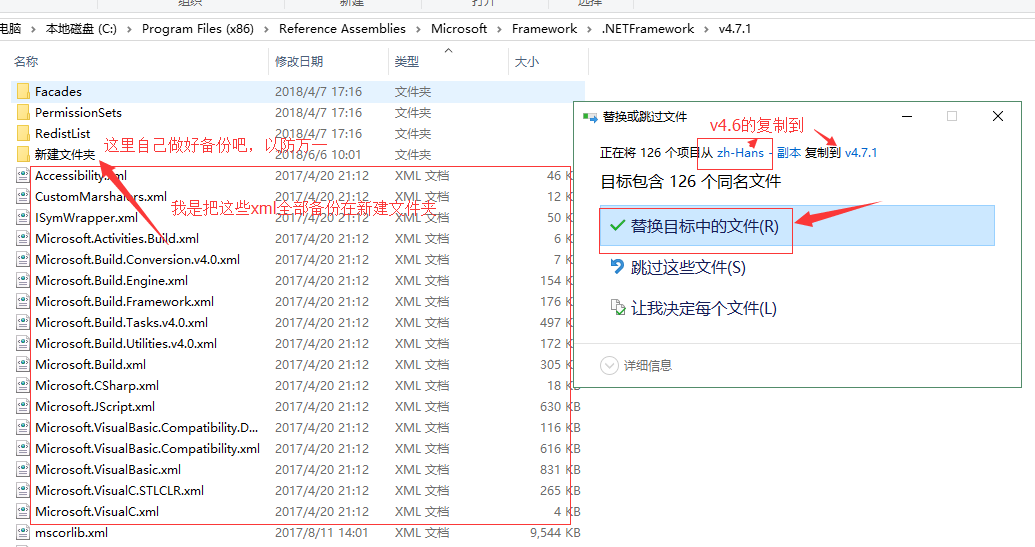Choose 替换目标中的文件(R) option
This screenshot has height=547, width=1035.
(797, 226)
